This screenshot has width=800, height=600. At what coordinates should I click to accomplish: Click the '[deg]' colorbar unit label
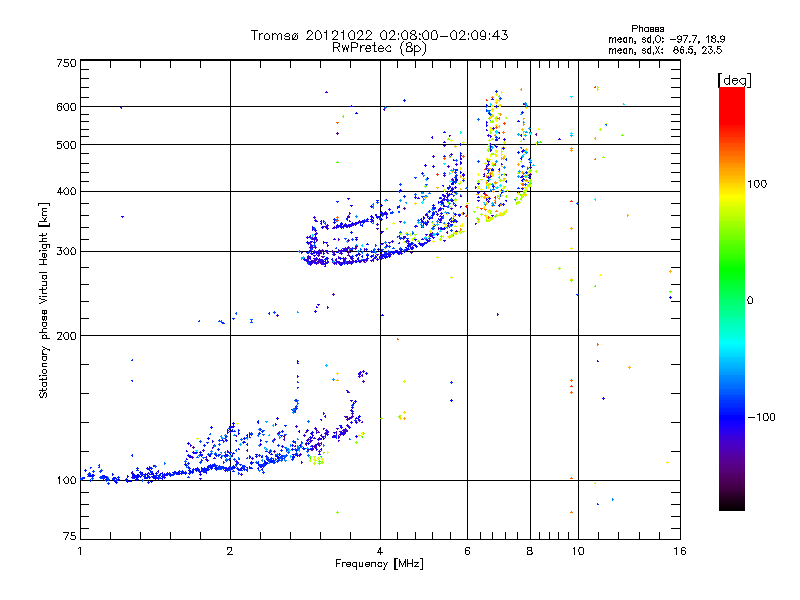(x=734, y=80)
